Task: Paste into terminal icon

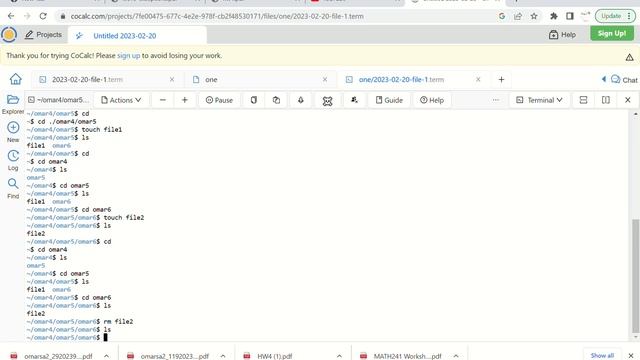Action: (x=276, y=100)
